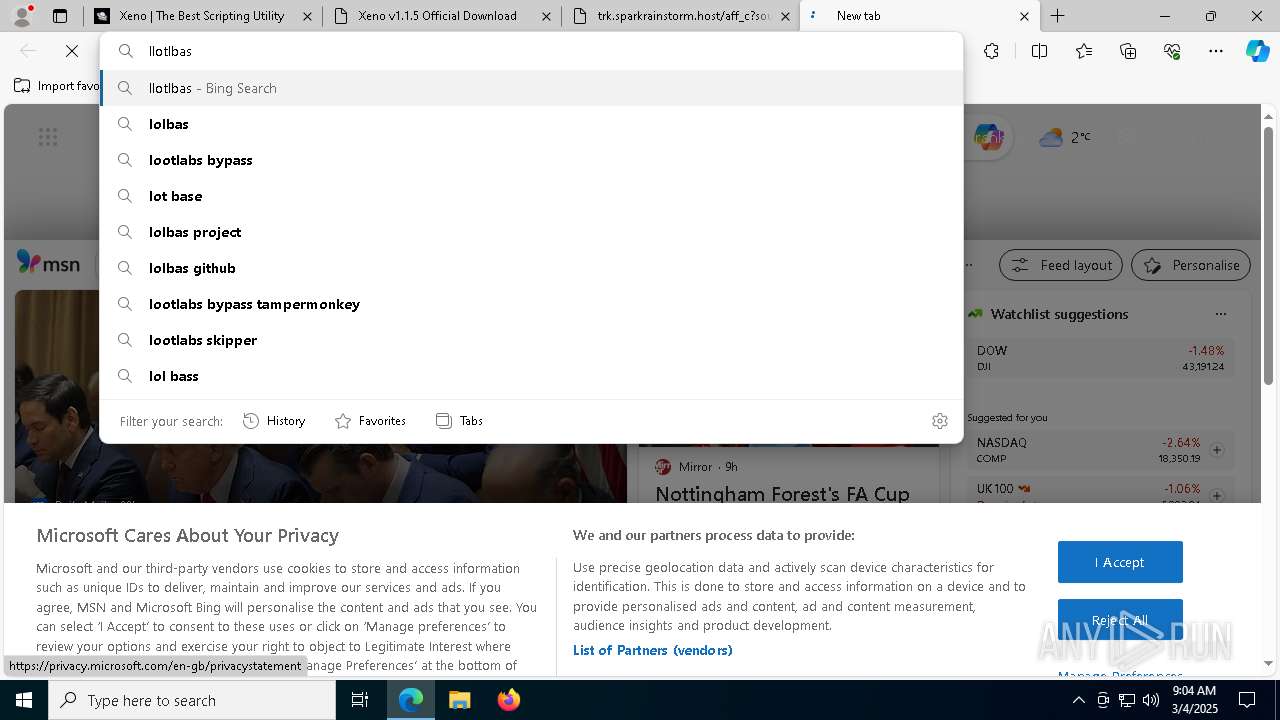This screenshot has height=720, width=1280.
Task: Open address bar search settings gear
Action: click(x=939, y=421)
